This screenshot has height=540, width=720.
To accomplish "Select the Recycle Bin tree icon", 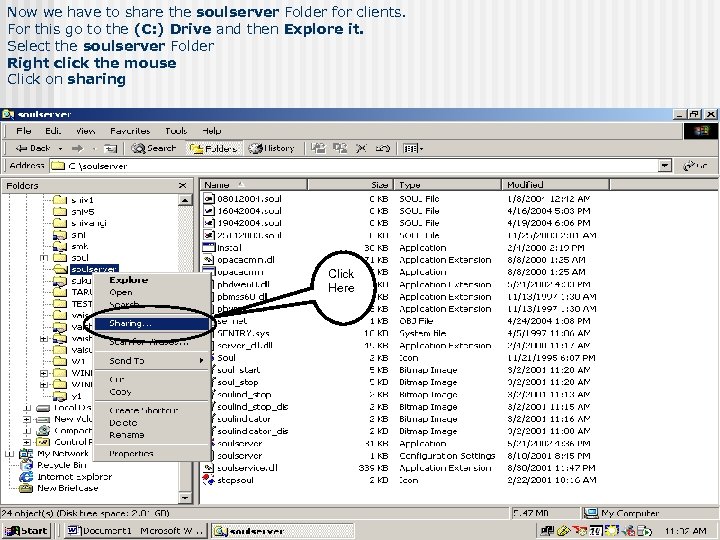I will [26, 465].
